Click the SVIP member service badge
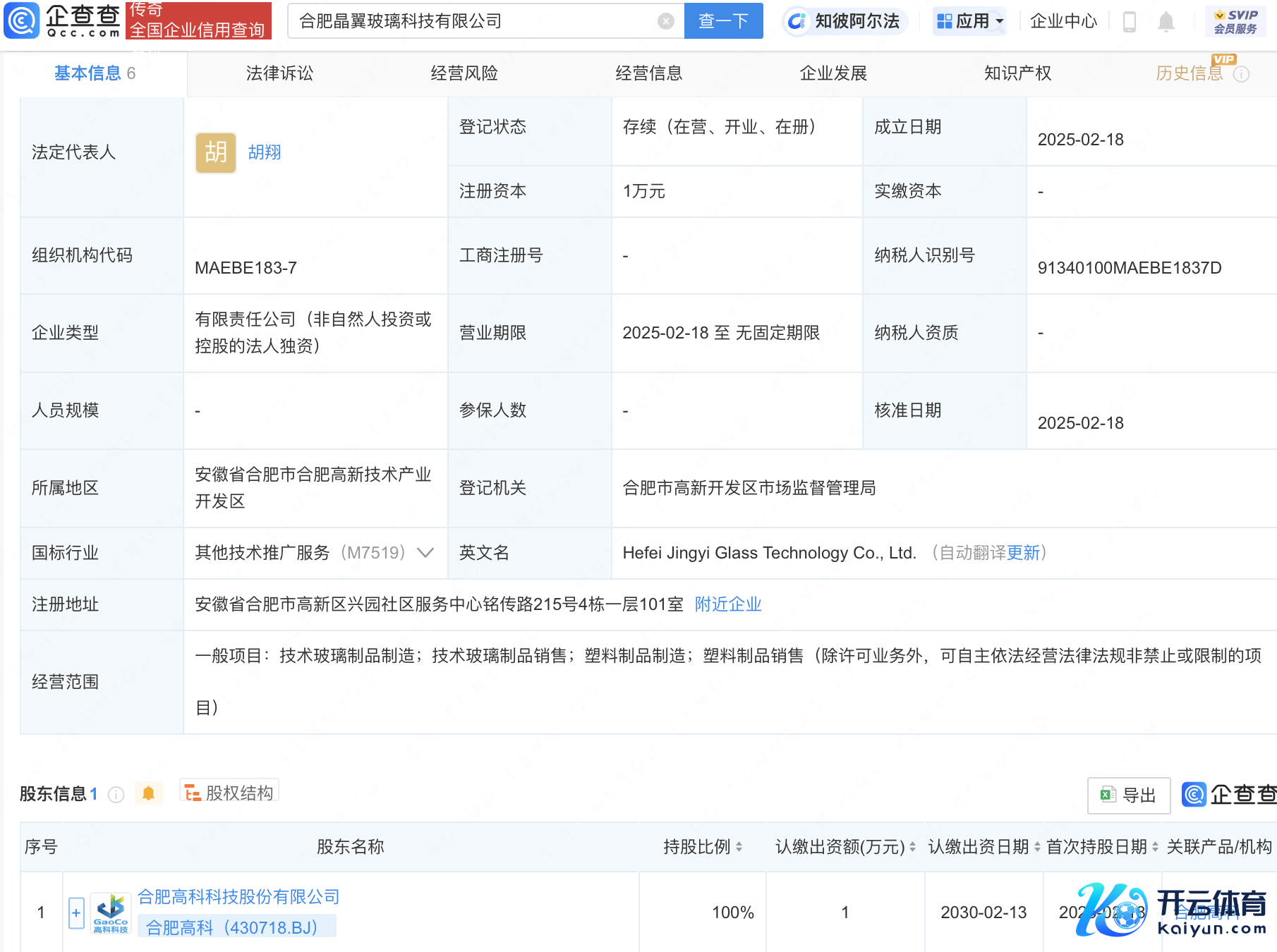Viewport: 1277px width, 952px height. (x=1235, y=21)
